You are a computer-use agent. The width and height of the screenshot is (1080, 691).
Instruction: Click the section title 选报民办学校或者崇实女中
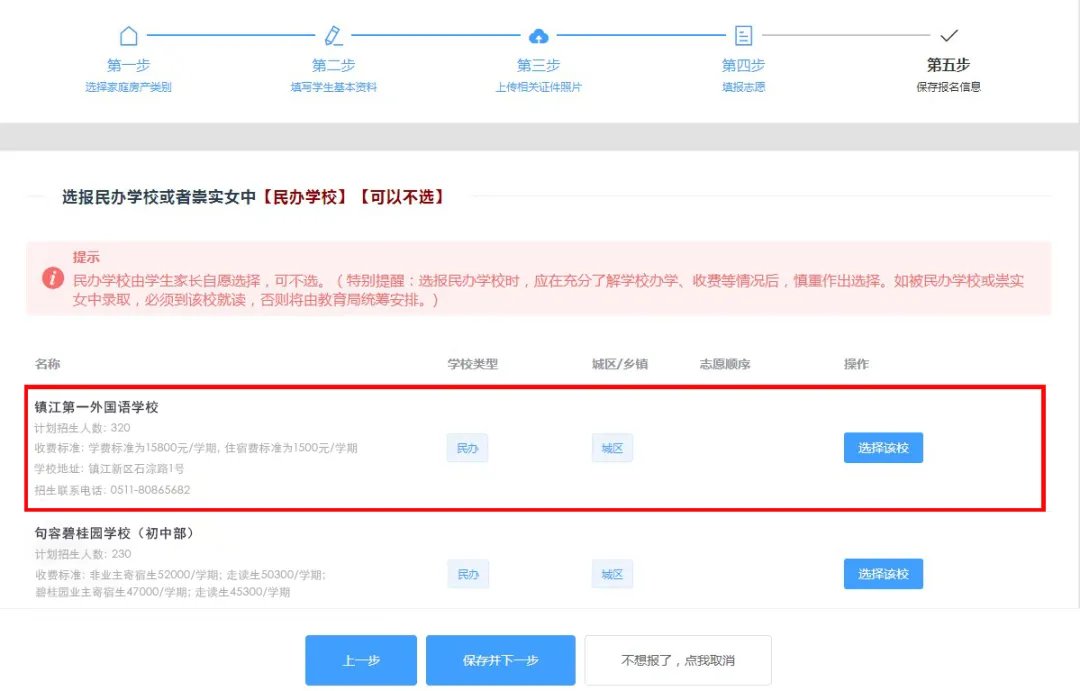point(159,197)
